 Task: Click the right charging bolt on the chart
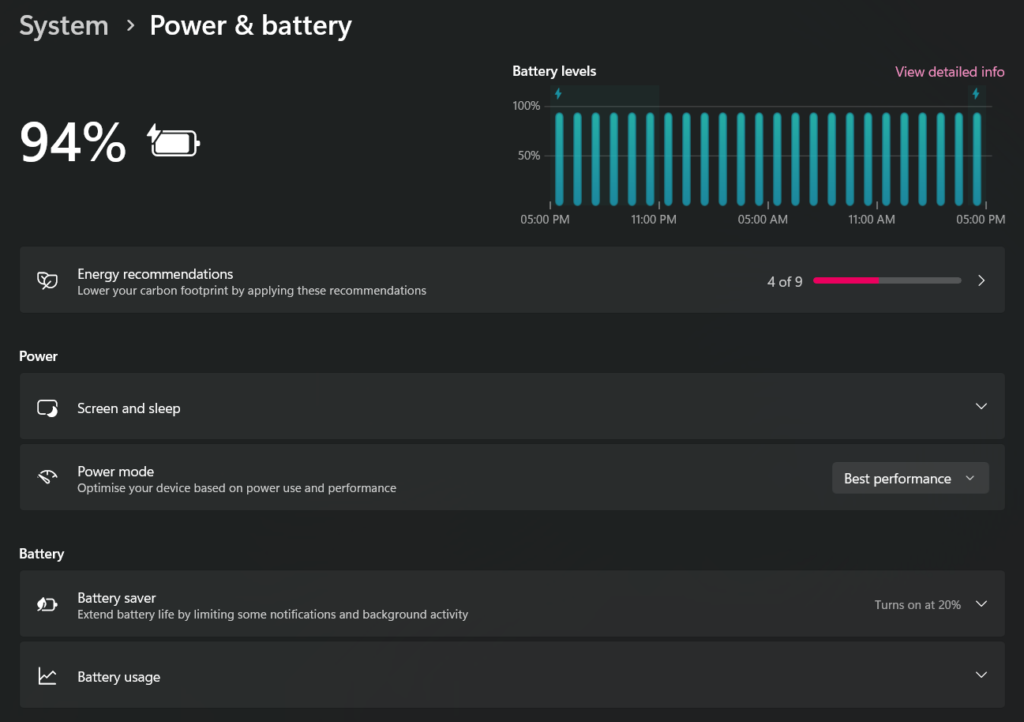(976, 94)
